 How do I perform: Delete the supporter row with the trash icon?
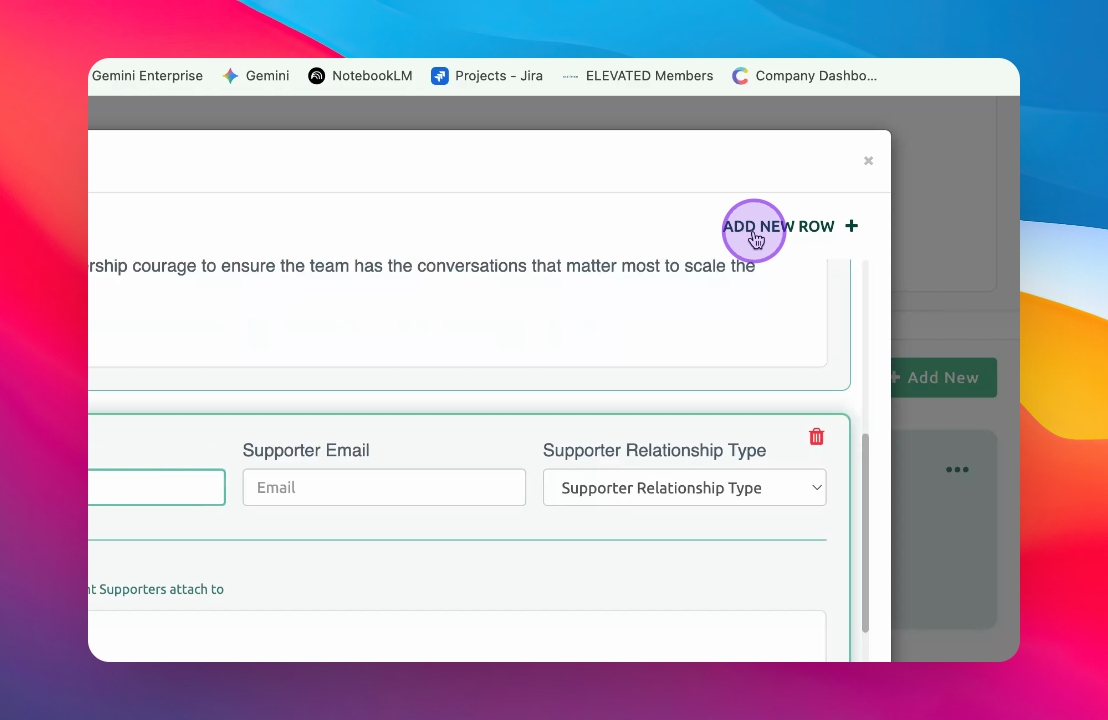[x=816, y=437]
